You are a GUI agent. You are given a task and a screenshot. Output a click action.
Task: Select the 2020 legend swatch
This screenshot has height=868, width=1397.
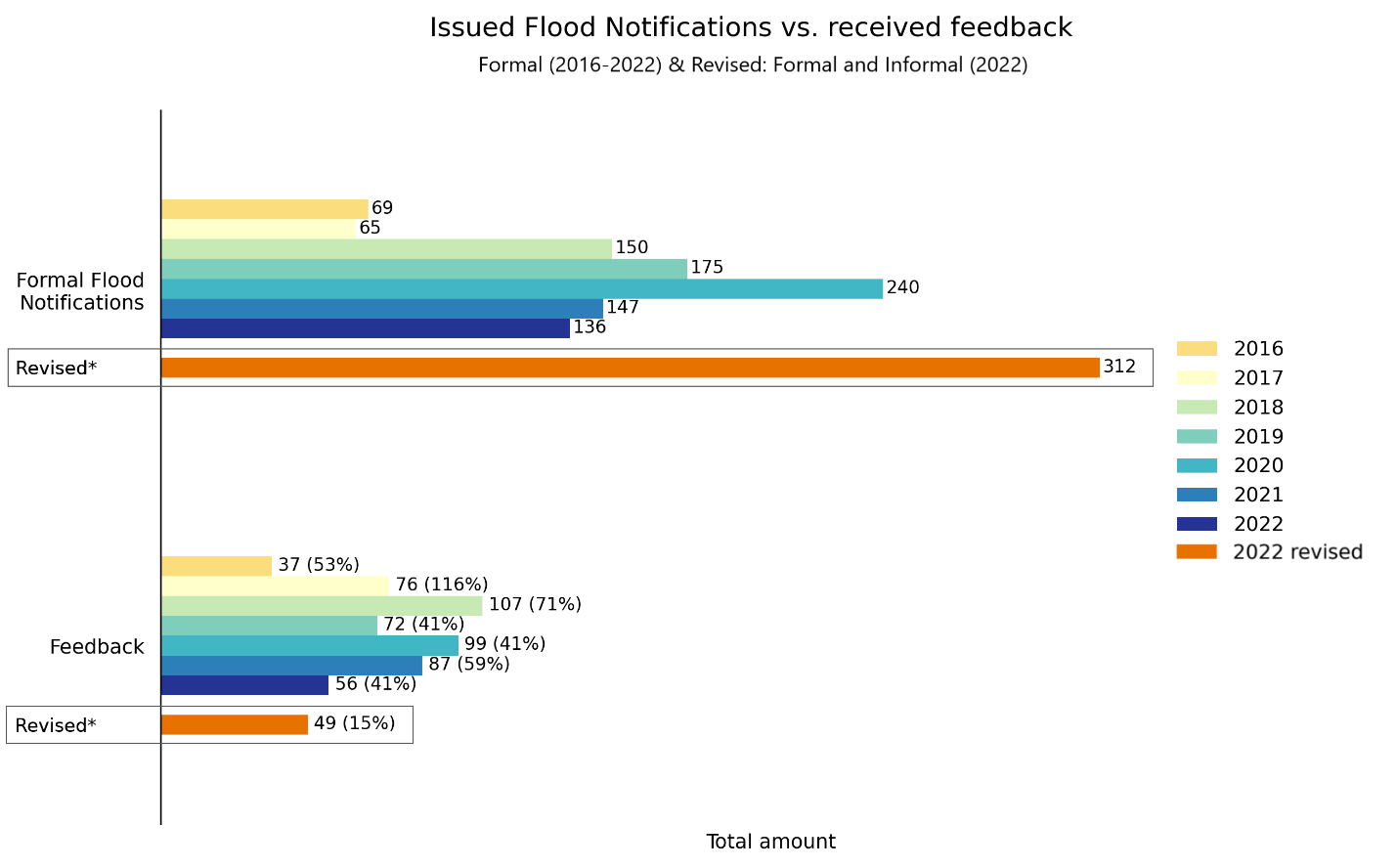1197,466
